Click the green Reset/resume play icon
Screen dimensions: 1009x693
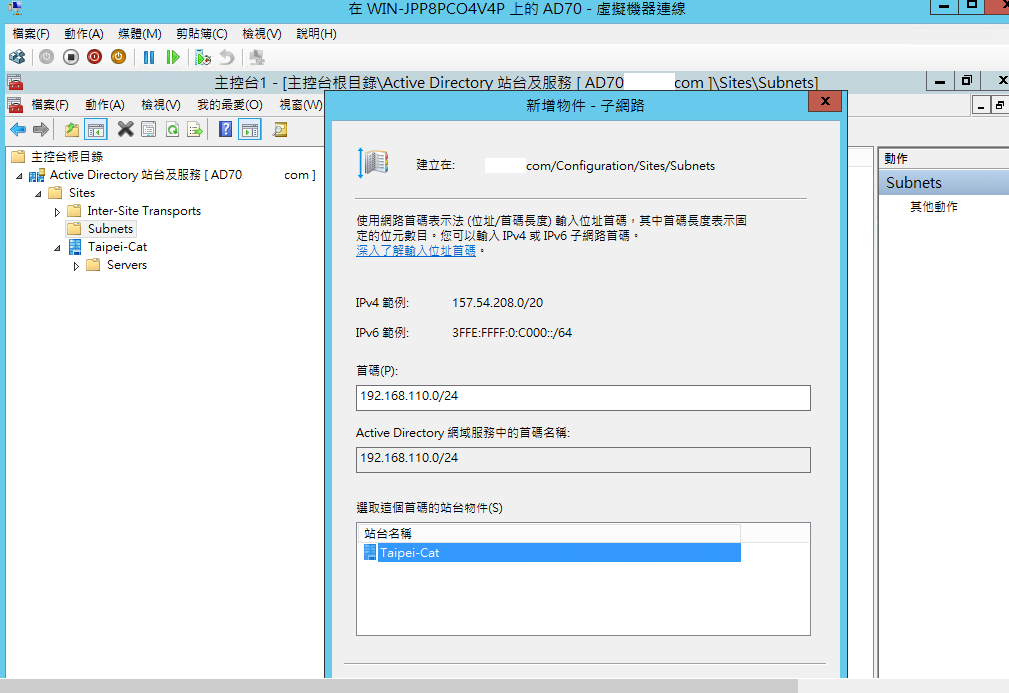coord(172,57)
